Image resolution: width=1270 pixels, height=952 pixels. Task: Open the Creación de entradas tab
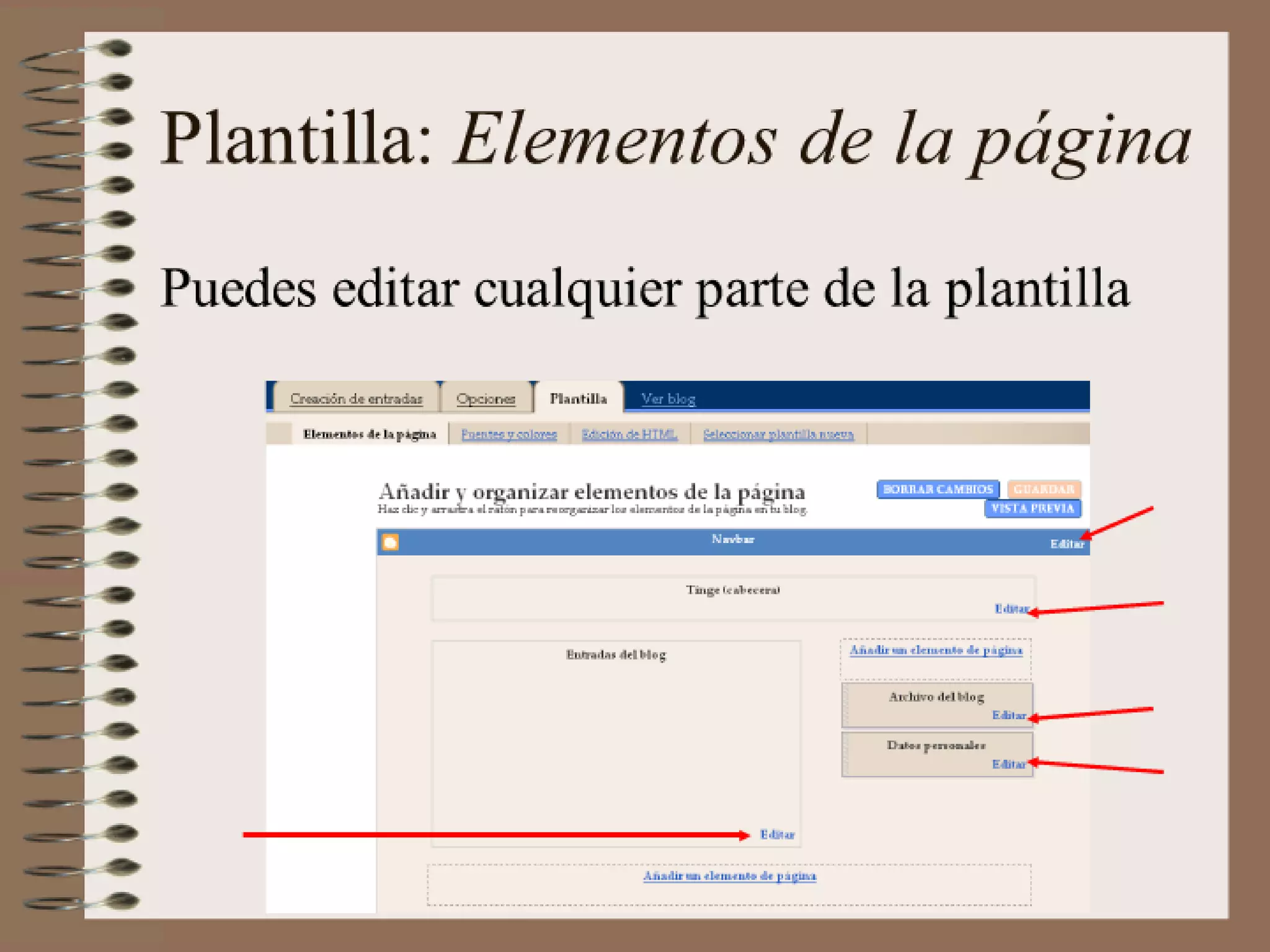pos(356,399)
